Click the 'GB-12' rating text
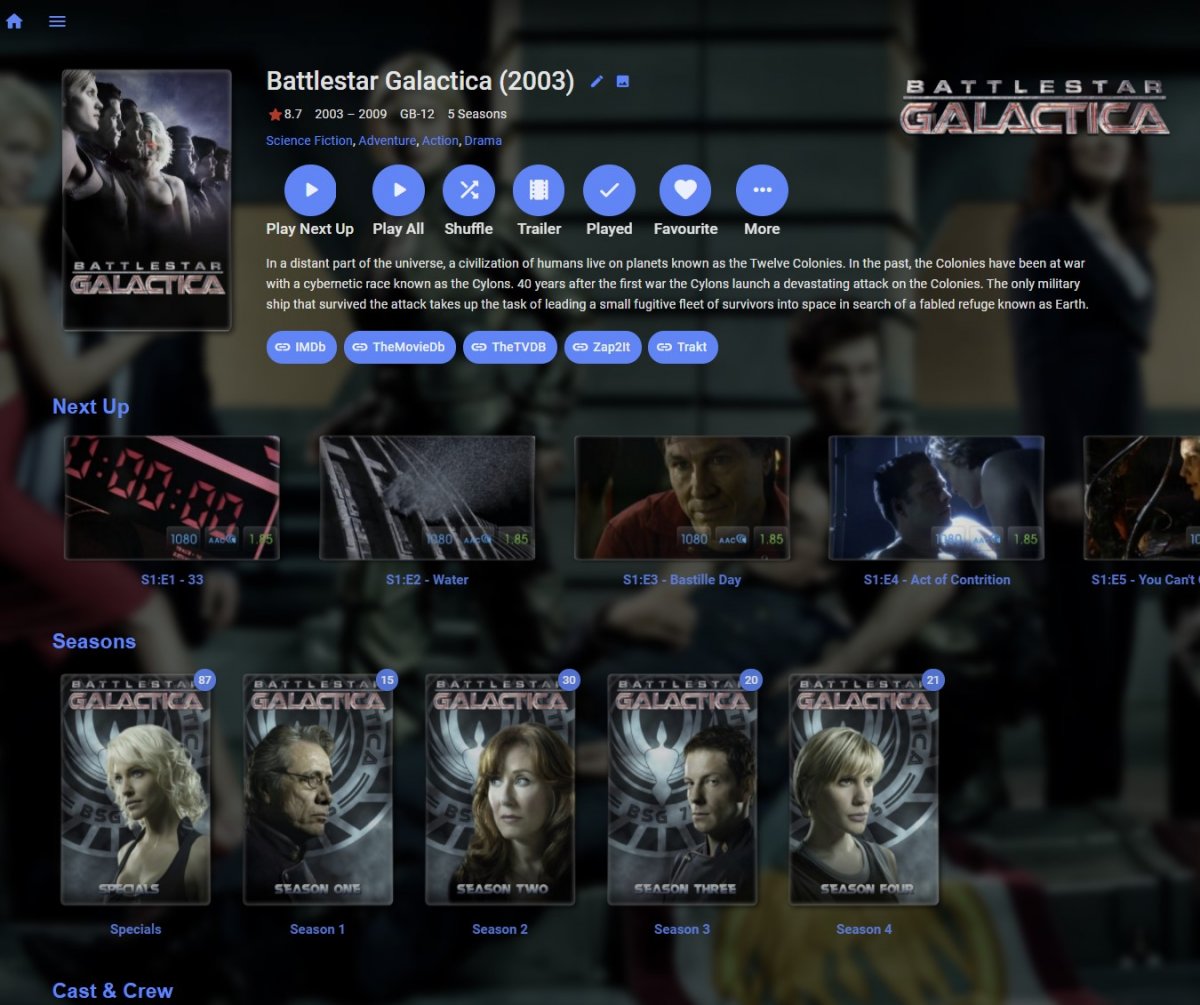 pos(417,114)
